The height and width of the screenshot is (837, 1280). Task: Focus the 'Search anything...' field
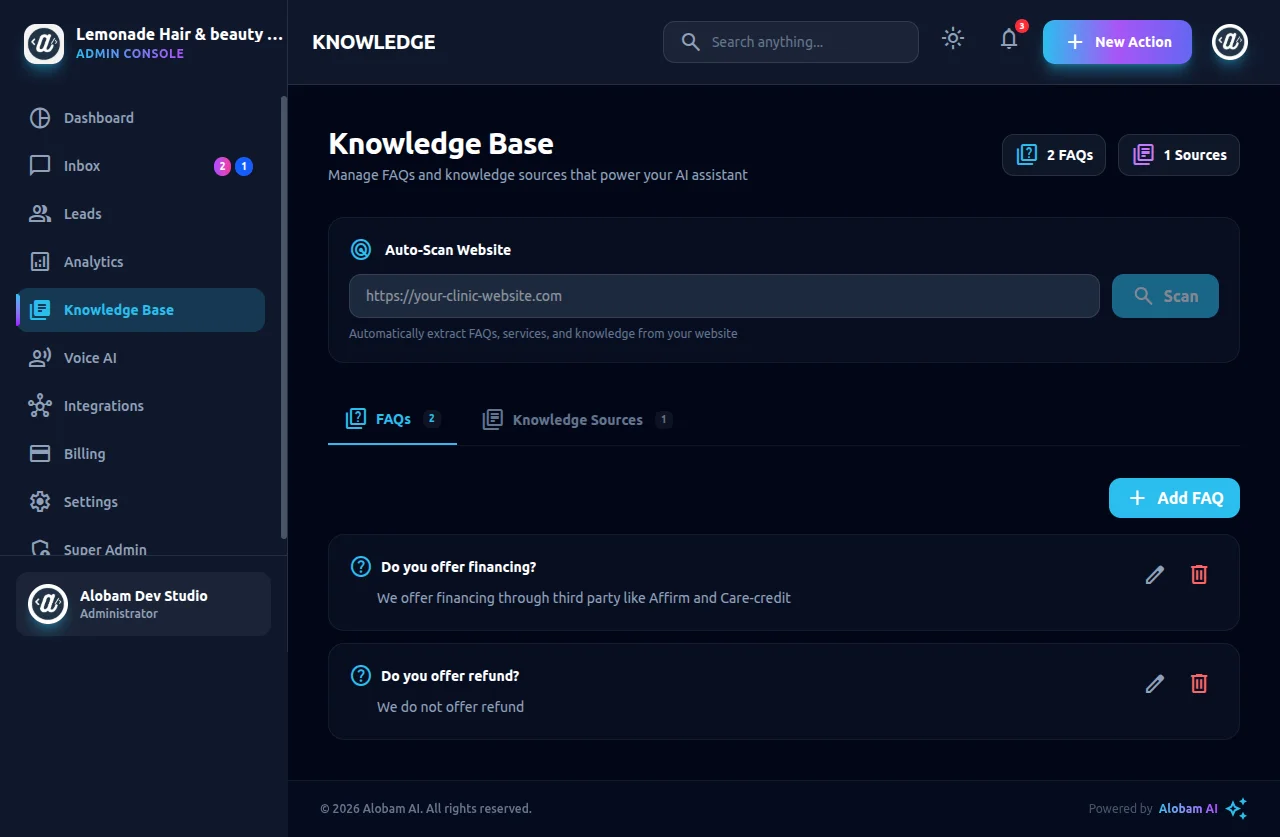(791, 42)
